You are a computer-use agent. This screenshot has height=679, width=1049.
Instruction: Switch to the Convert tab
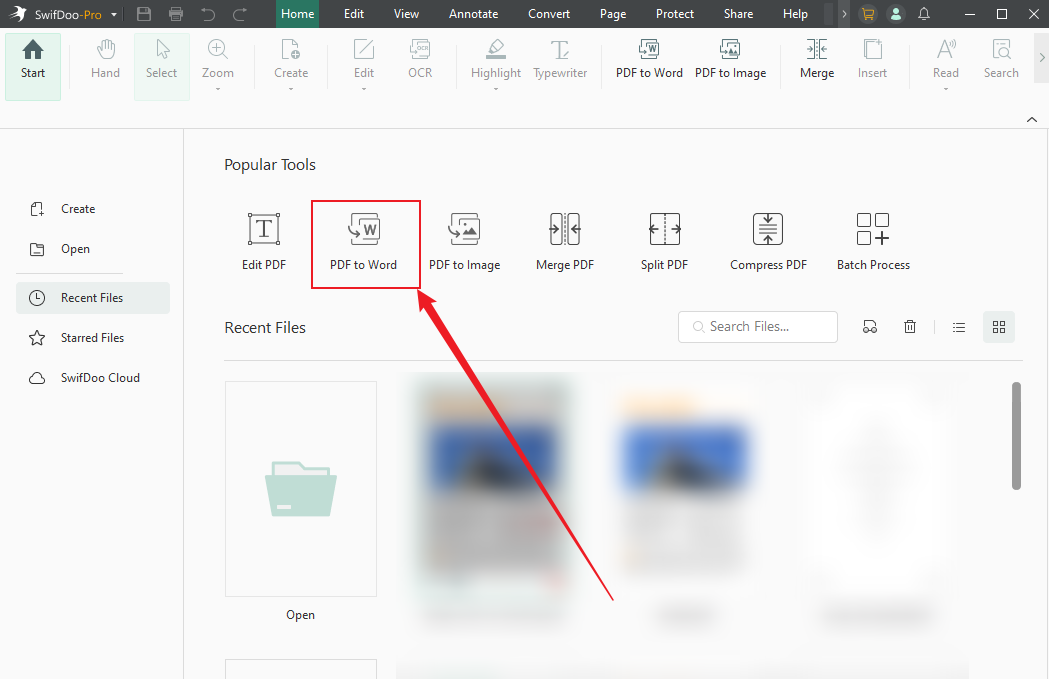[x=549, y=14]
